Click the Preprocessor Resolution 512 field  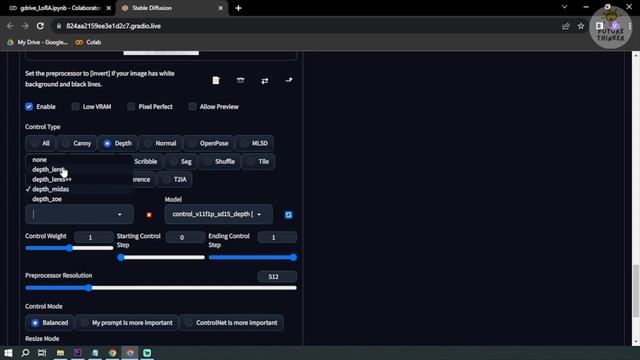click(x=277, y=277)
